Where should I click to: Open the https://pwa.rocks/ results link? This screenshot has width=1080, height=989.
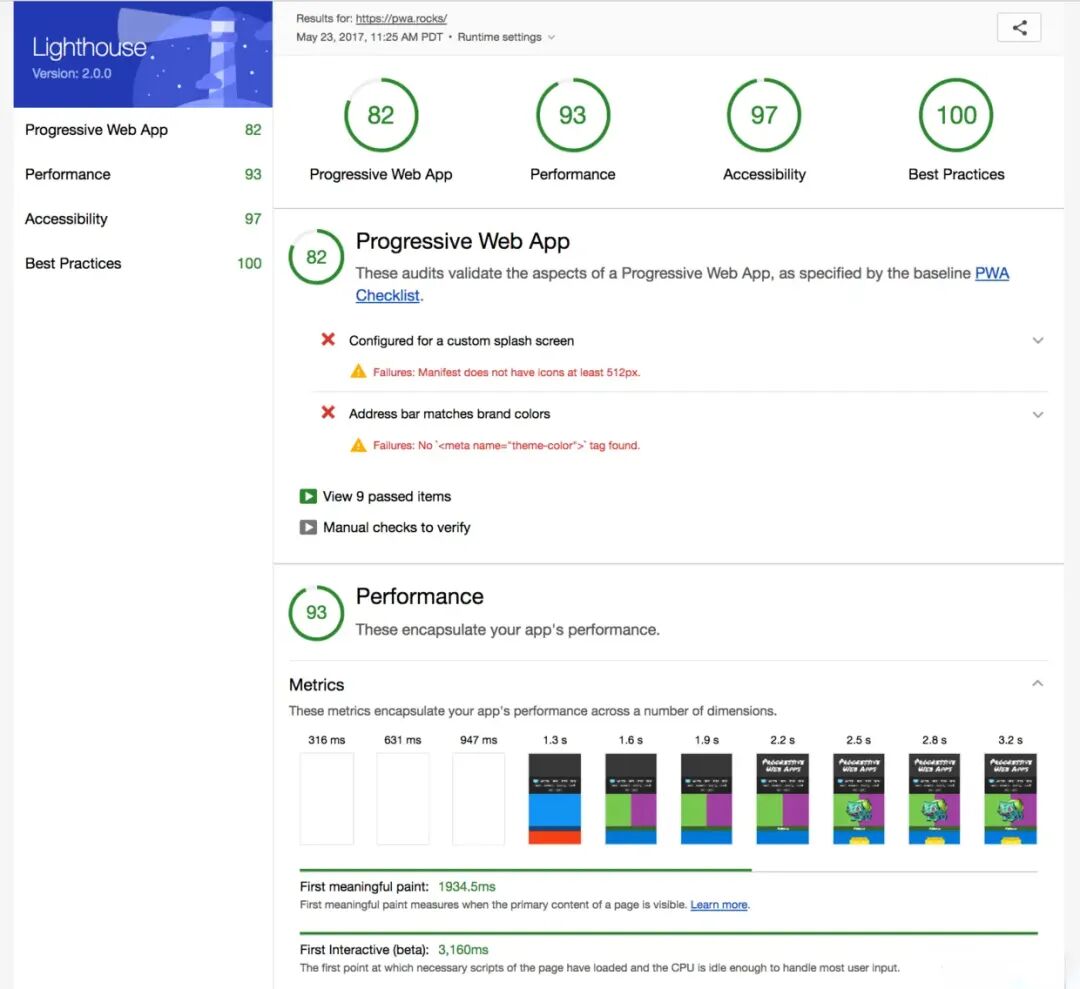point(401,19)
